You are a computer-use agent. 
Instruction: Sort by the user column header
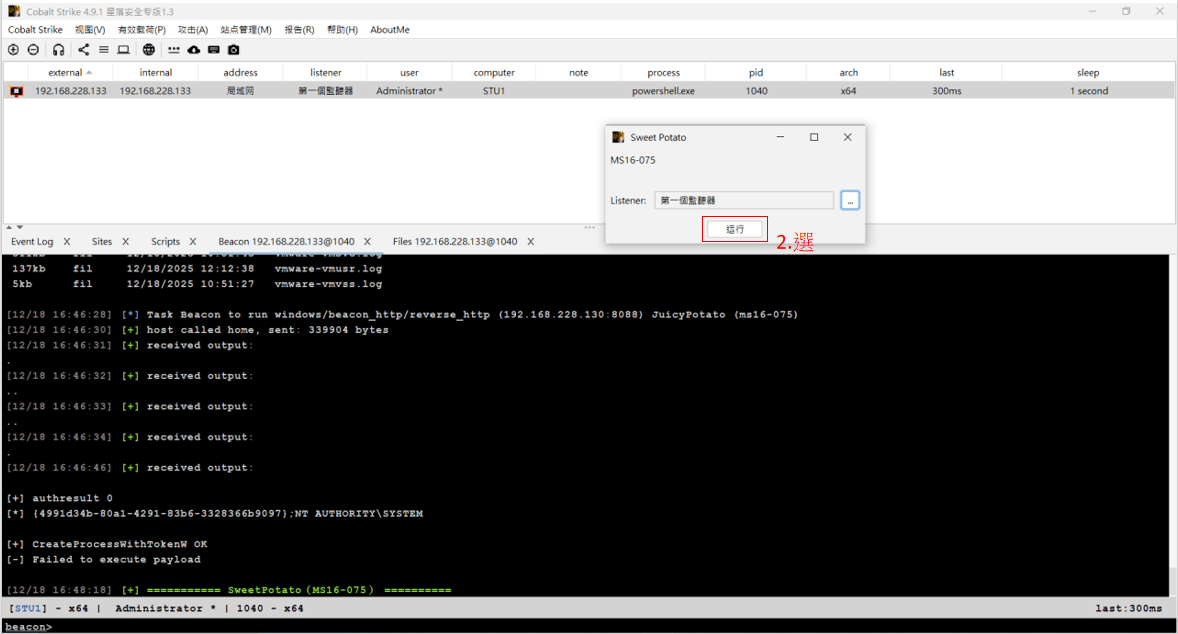409,73
